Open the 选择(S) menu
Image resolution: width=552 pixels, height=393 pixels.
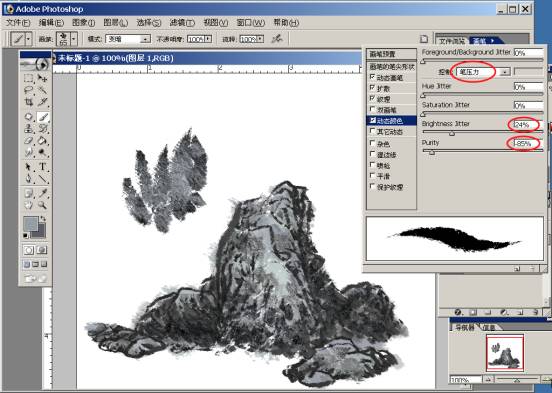point(149,23)
